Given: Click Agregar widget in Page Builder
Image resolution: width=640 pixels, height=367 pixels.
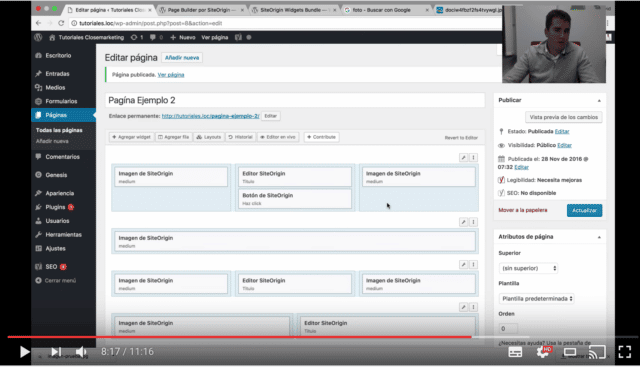Looking at the screenshot, I should [131, 137].
